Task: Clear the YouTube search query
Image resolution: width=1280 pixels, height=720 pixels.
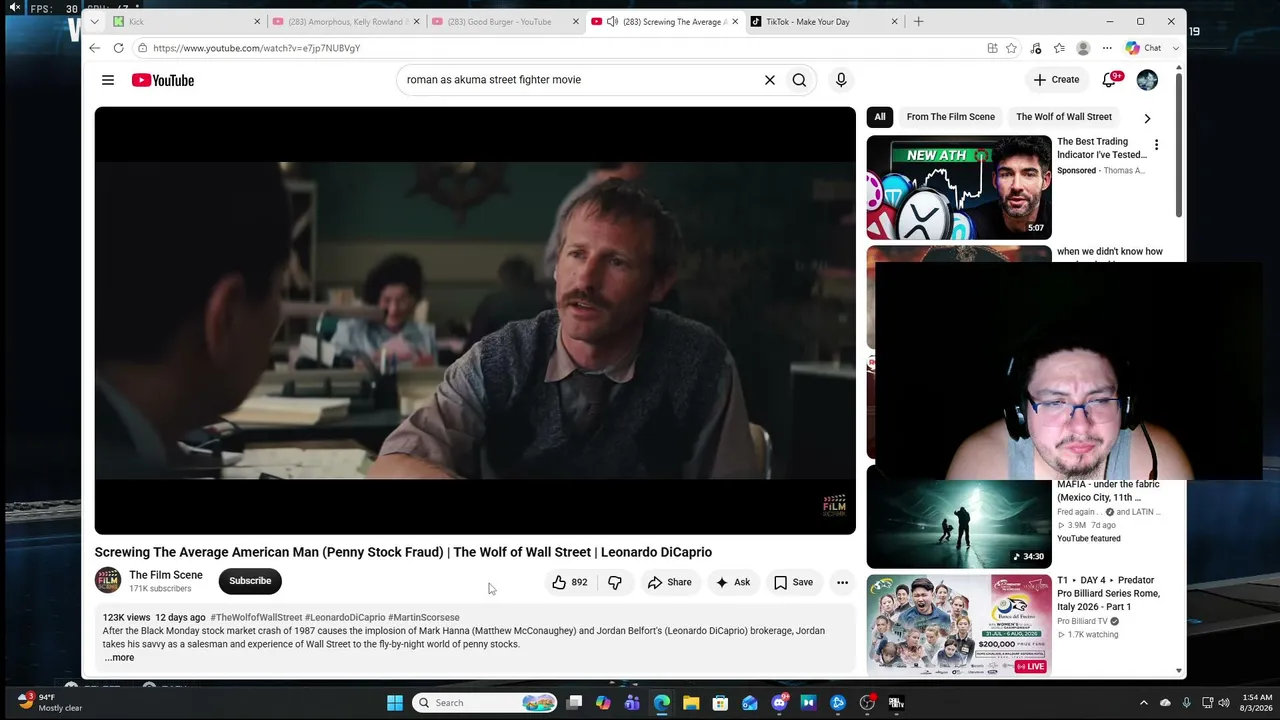Action: (x=770, y=80)
